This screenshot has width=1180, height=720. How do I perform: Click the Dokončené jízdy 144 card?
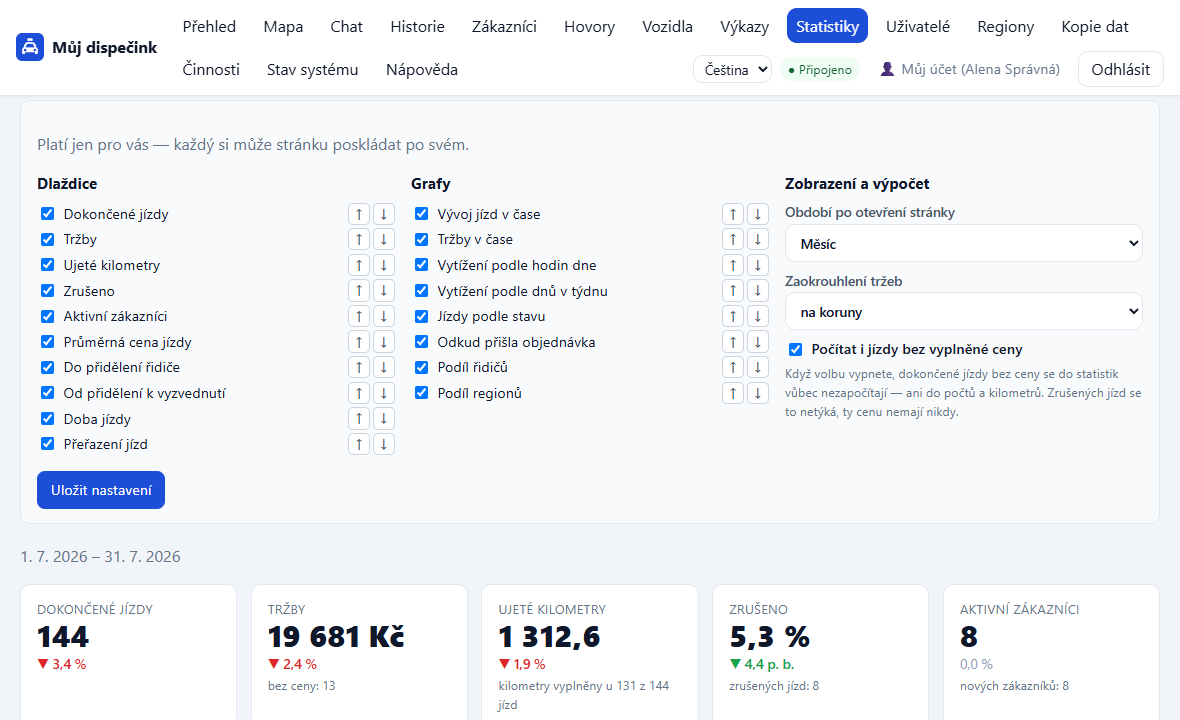[x=129, y=652]
